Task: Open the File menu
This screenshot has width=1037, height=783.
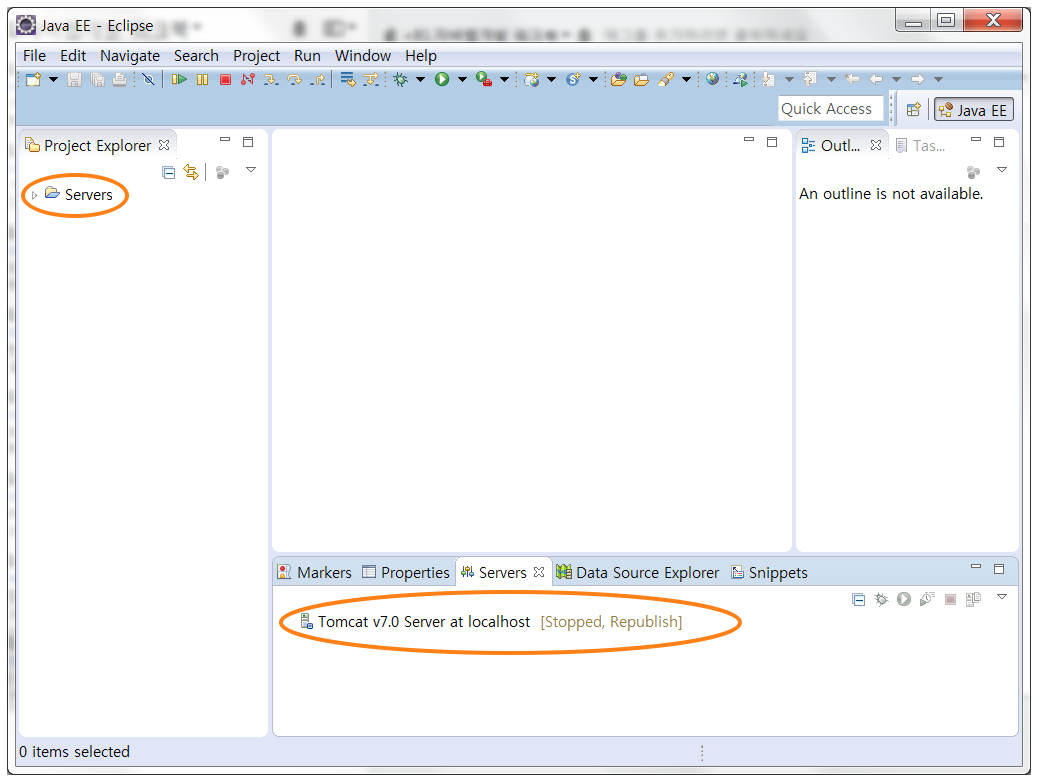Action: [x=34, y=56]
